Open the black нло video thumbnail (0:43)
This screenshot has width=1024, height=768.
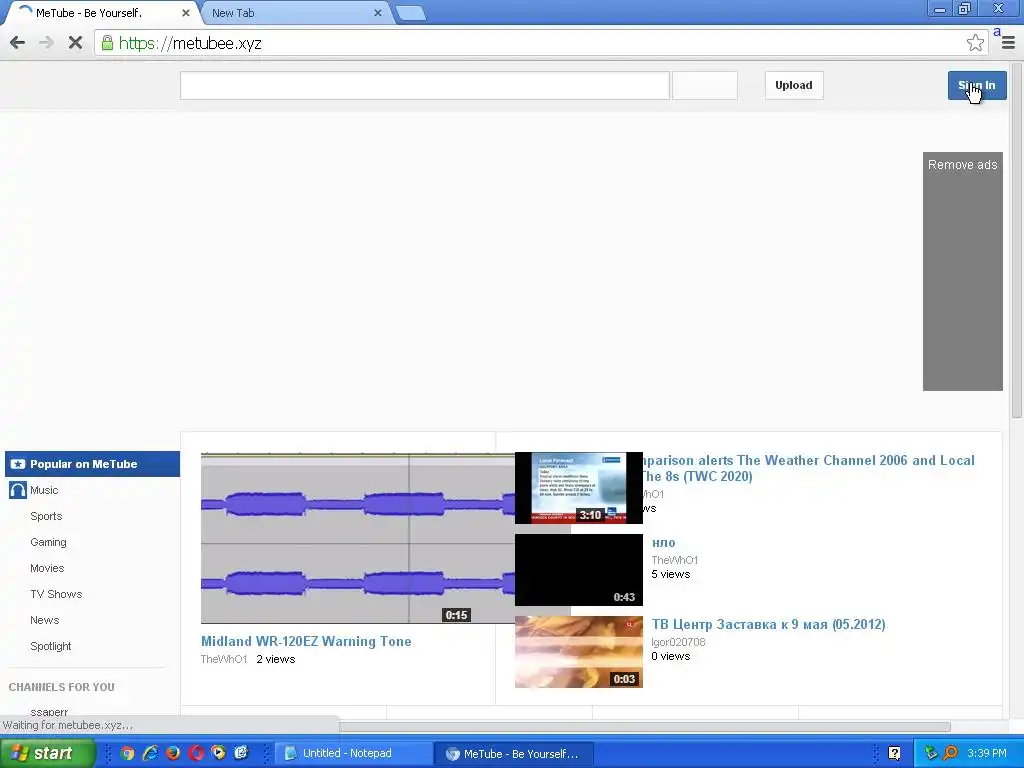click(x=579, y=570)
